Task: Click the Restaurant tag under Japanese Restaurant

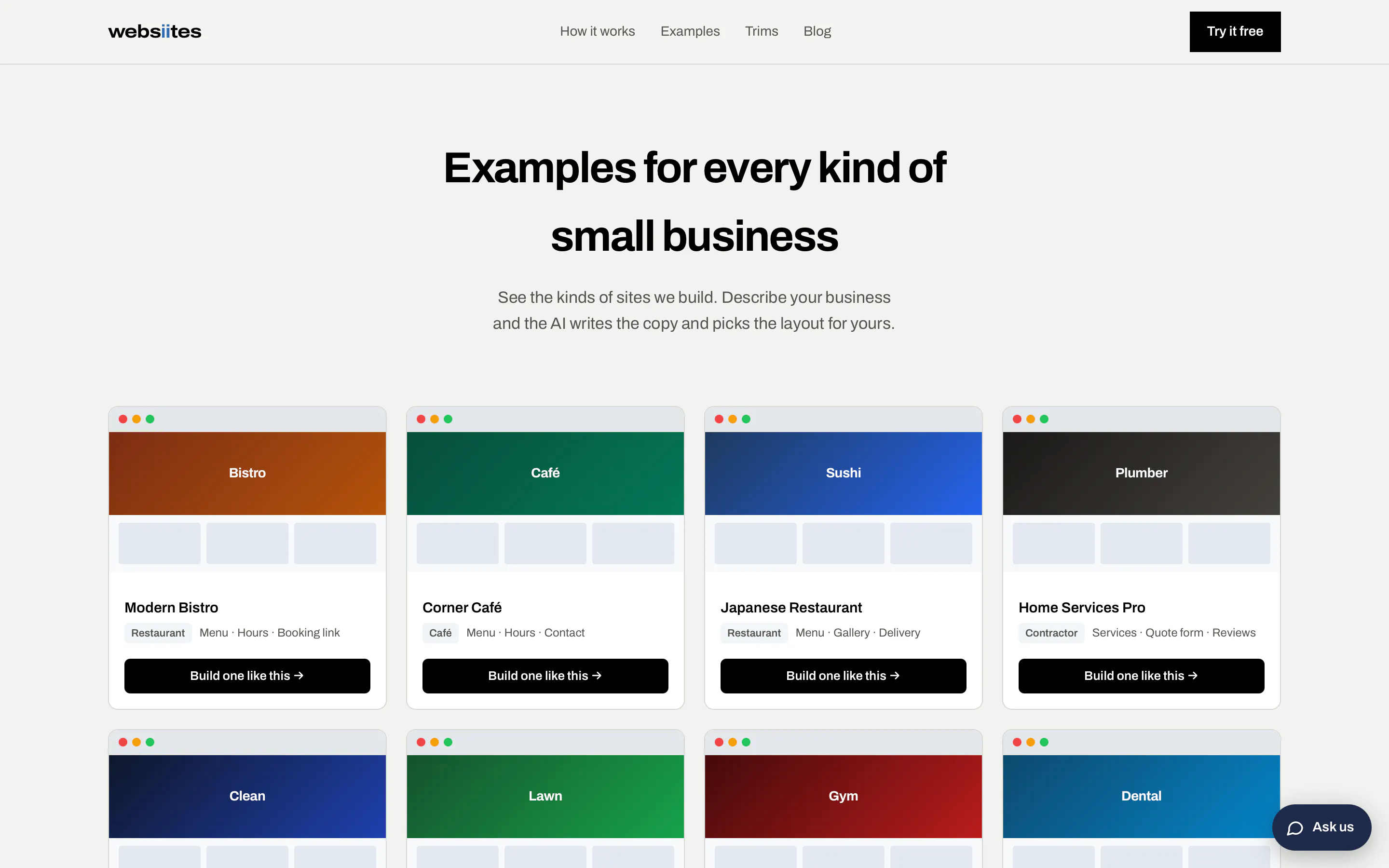Action: point(754,633)
